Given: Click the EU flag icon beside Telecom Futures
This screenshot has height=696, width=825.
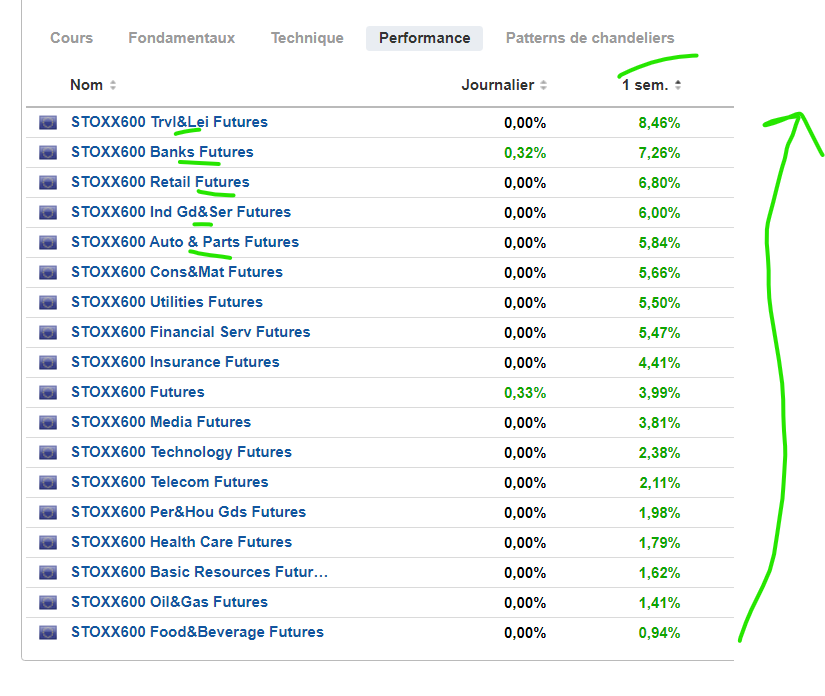Looking at the screenshot, I should pos(48,482).
